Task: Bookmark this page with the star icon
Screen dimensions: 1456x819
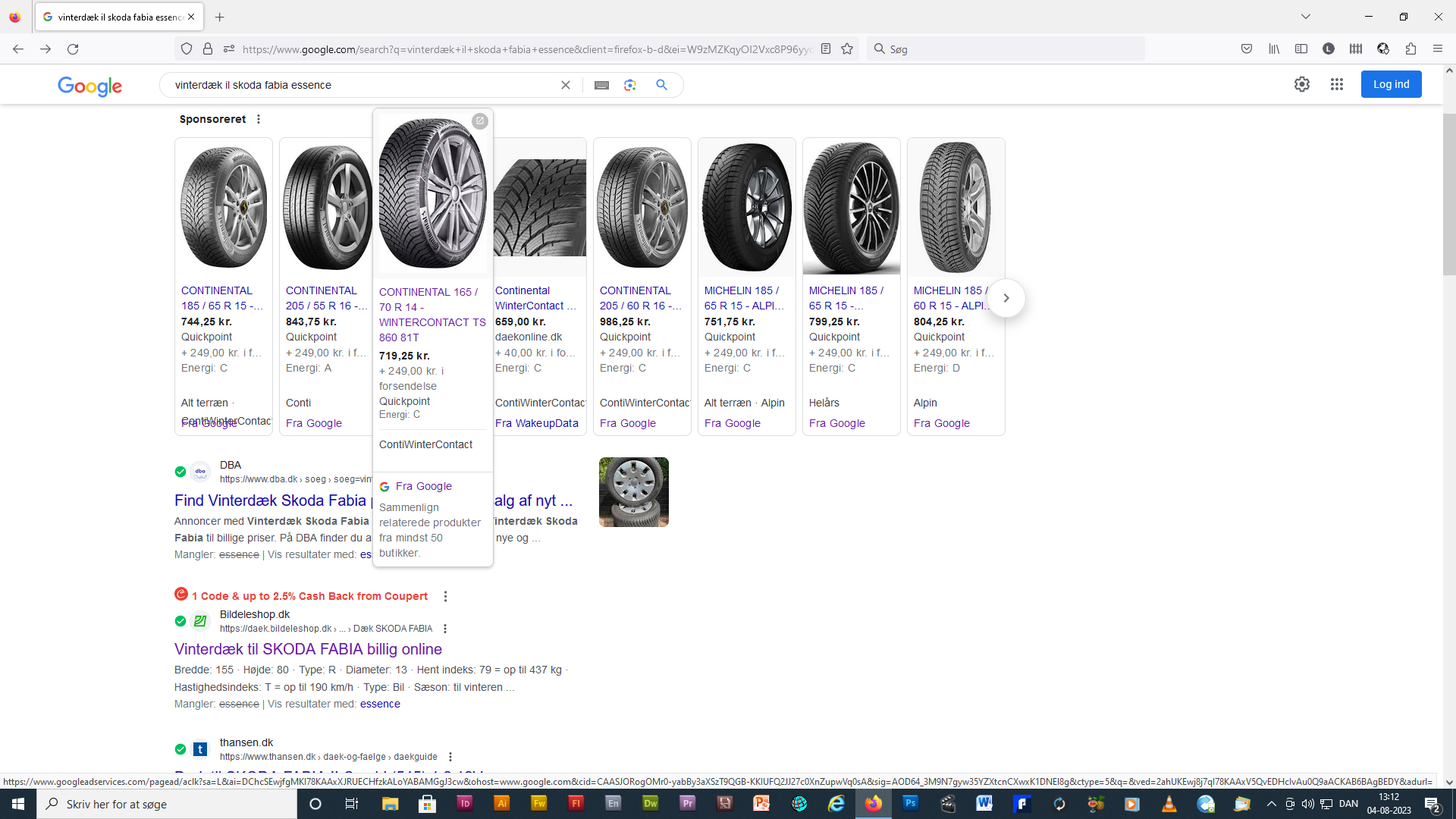Action: click(x=847, y=49)
